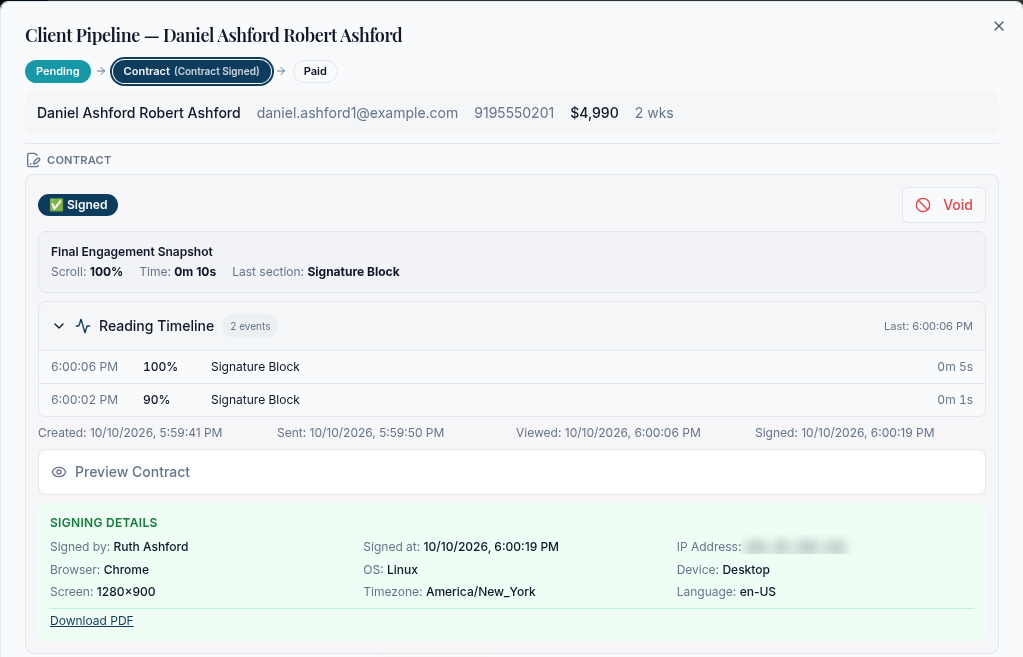
Task: Click Final Engagement Snapshot heading
Action: 132,252
